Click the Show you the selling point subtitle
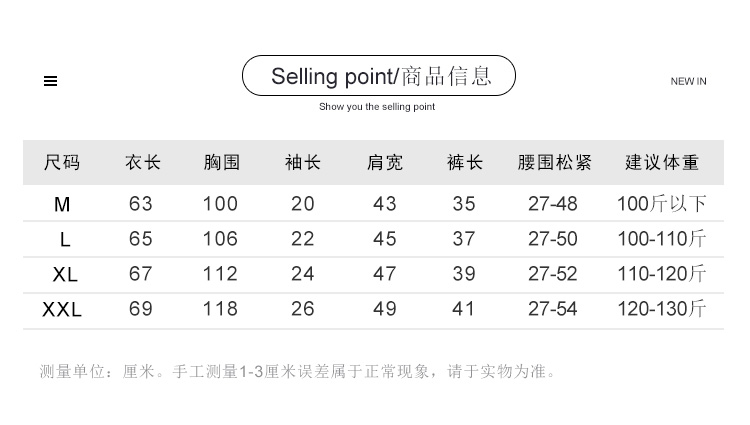Image resolution: width=750 pixels, height=425 pixels. 377,106
